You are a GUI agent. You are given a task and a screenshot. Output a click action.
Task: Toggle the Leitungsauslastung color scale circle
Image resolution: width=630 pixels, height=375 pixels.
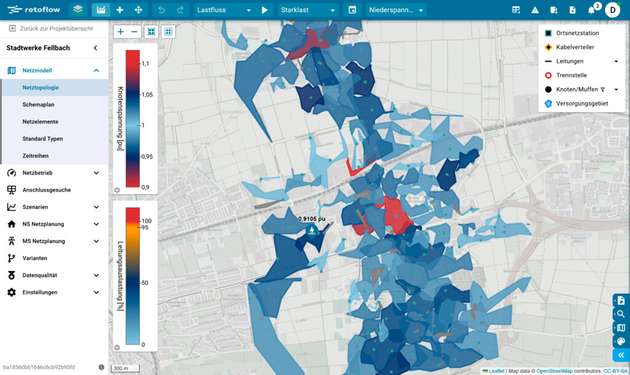(x=117, y=348)
